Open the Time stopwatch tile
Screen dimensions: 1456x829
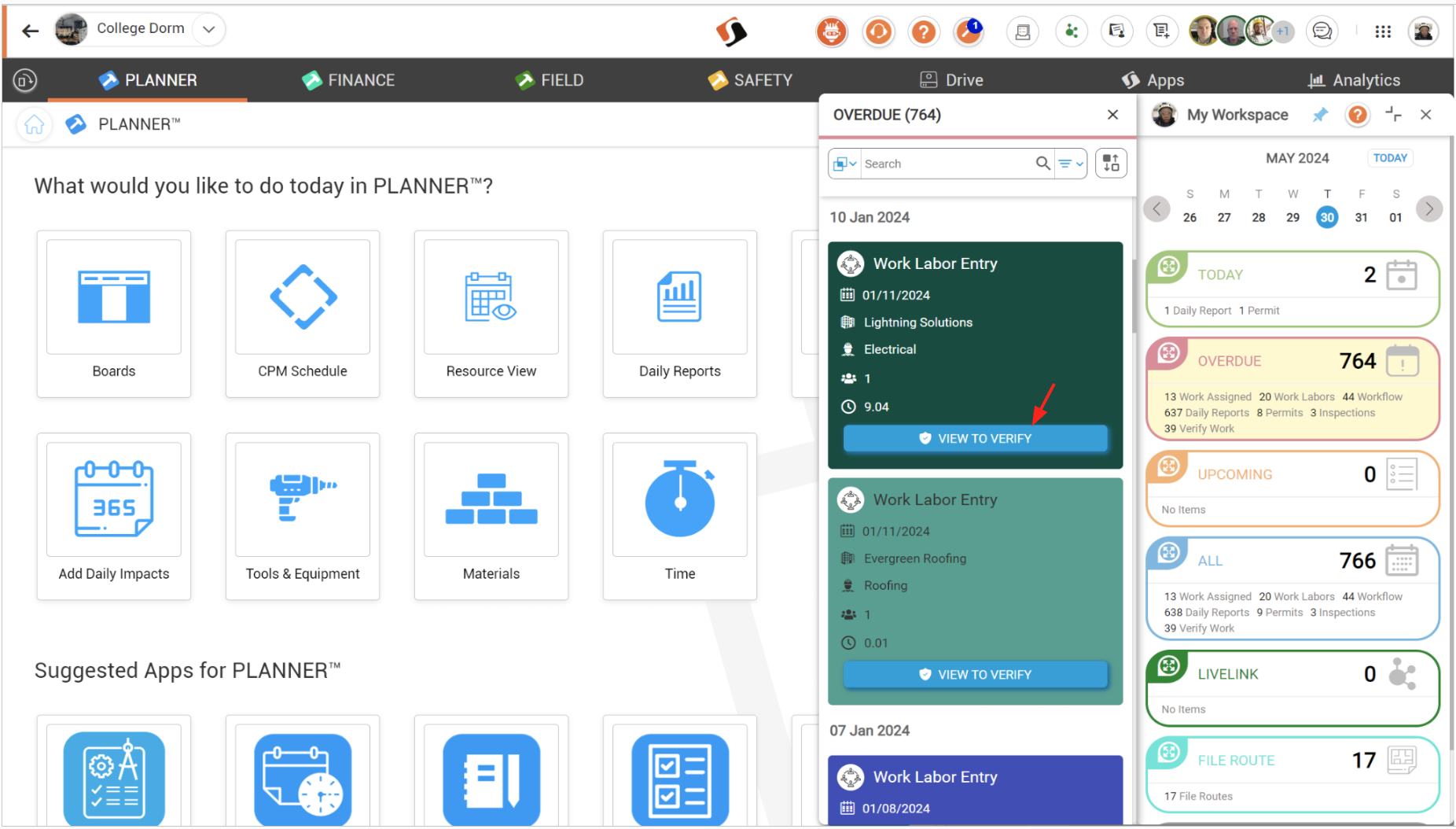click(679, 516)
